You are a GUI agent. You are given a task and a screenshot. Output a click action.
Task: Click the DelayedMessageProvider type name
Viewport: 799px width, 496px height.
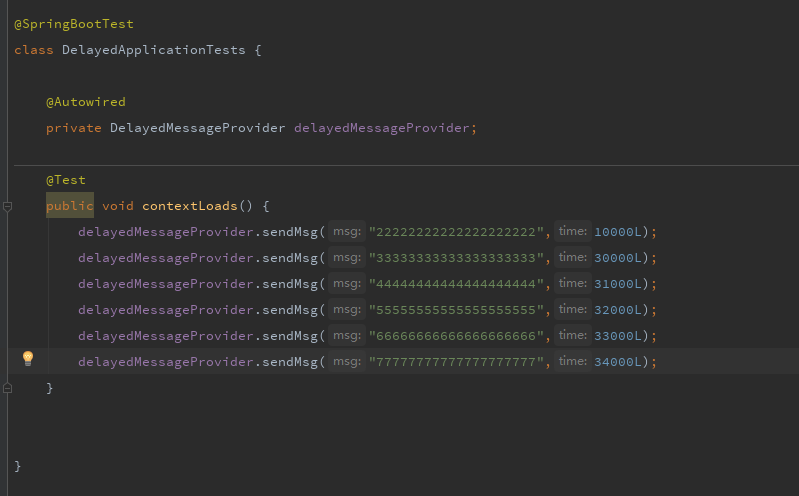tap(198, 128)
